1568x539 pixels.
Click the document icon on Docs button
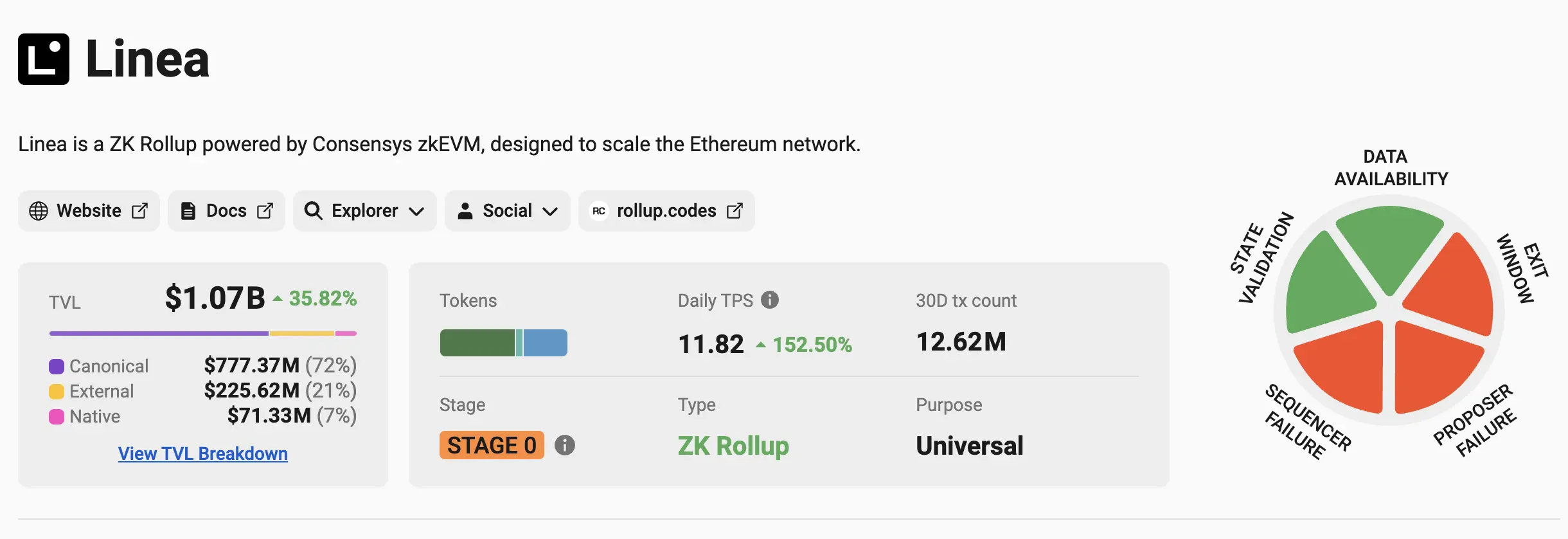(x=188, y=211)
